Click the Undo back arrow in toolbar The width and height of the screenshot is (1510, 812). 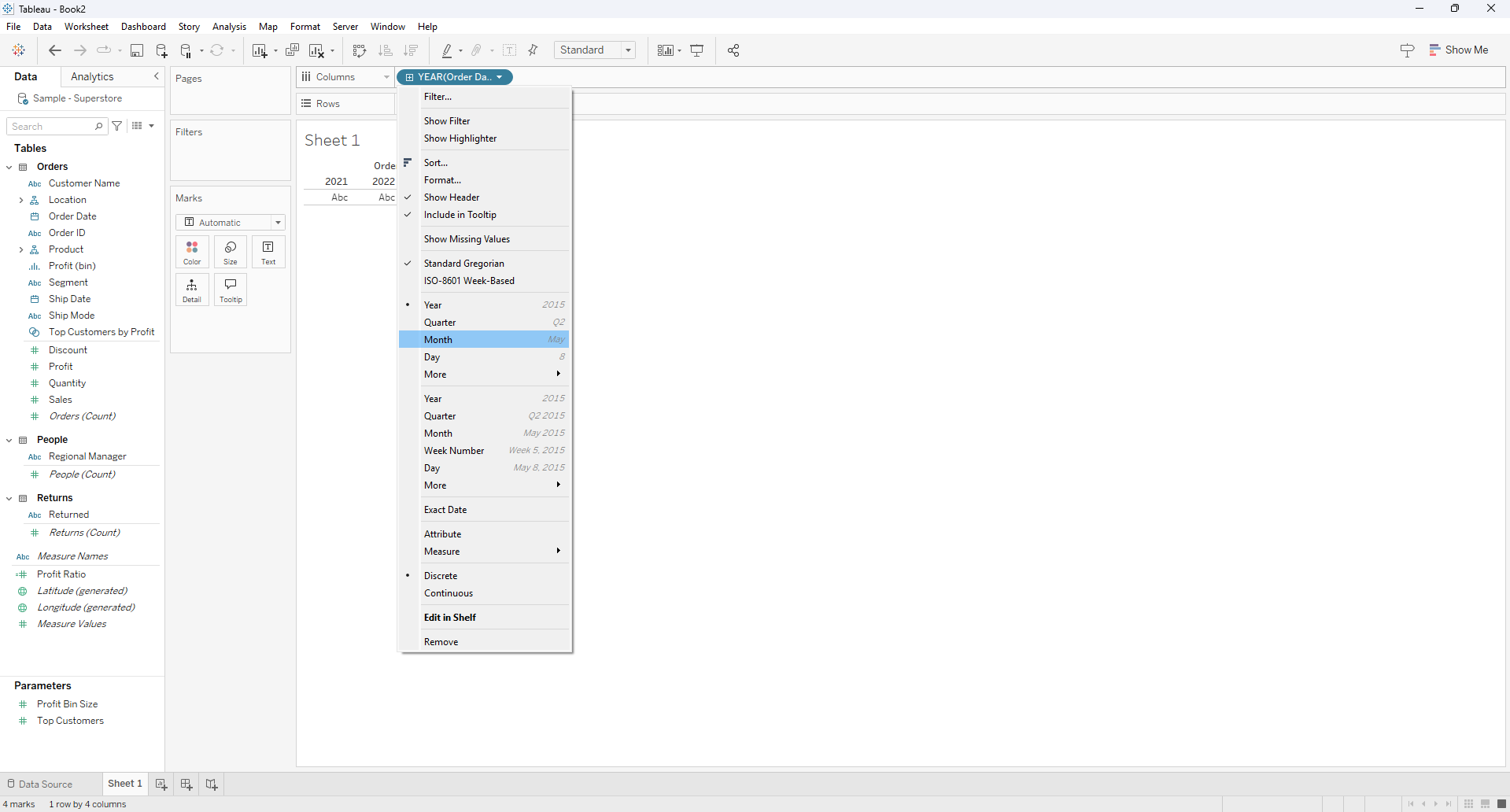click(55, 50)
